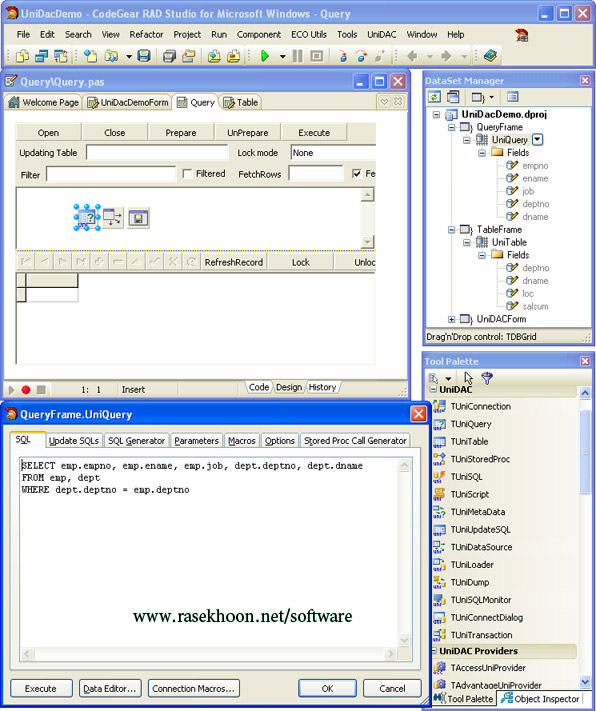Screen dimensions: 596x711
Task: Click the RefreshRecord button
Action: click(x=234, y=262)
